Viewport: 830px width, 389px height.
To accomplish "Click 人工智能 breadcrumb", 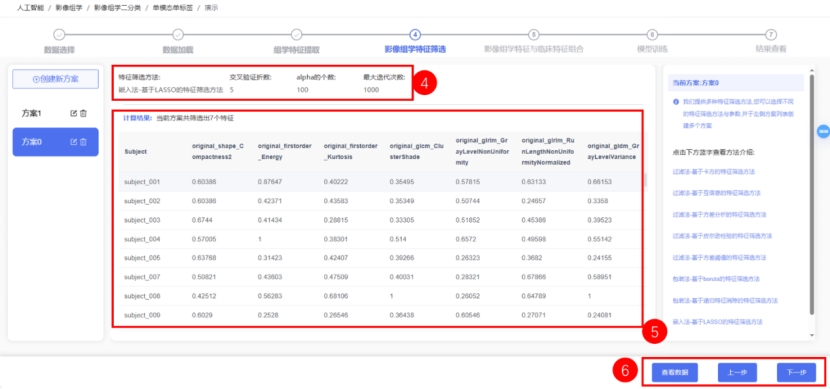I will (30, 8).
